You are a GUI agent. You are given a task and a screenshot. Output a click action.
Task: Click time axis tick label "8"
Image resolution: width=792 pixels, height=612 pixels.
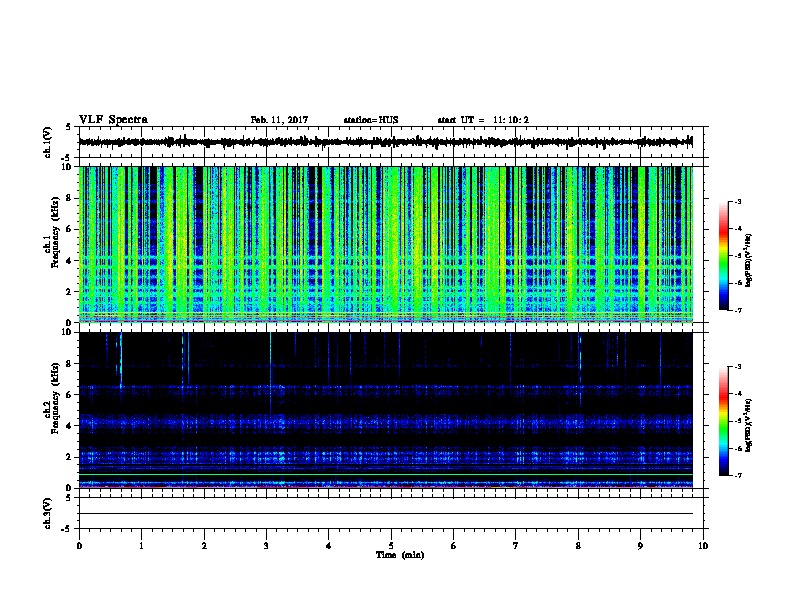pyautogui.click(x=578, y=546)
